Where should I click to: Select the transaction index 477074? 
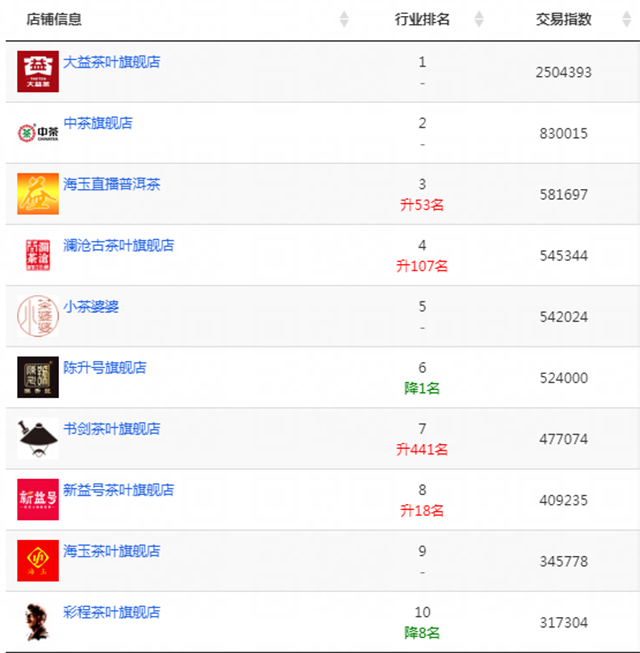point(564,439)
